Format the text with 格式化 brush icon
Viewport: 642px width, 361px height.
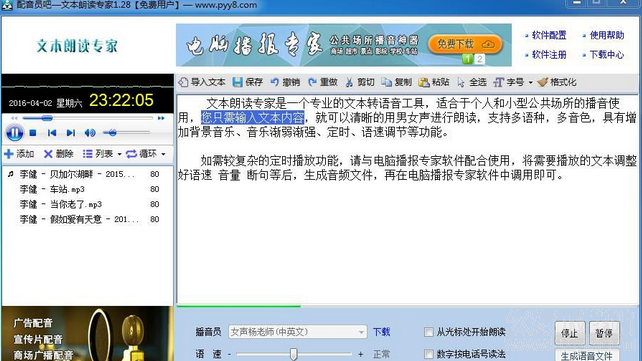point(557,82)
